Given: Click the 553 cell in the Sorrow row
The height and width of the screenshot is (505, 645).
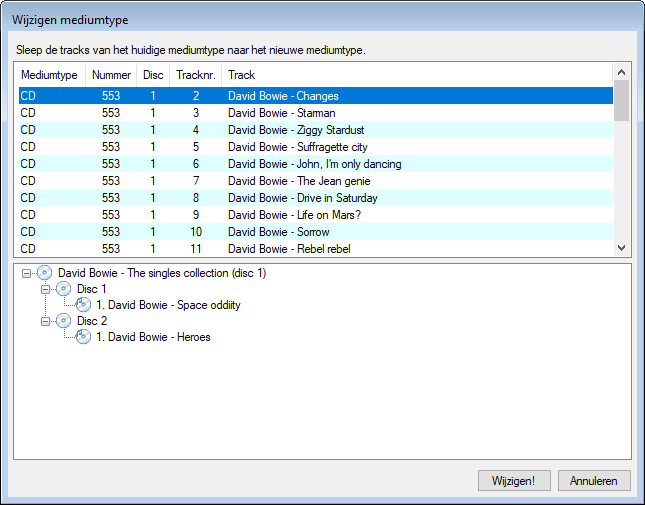Looking at the screenshot, I should tap(111, 232).
